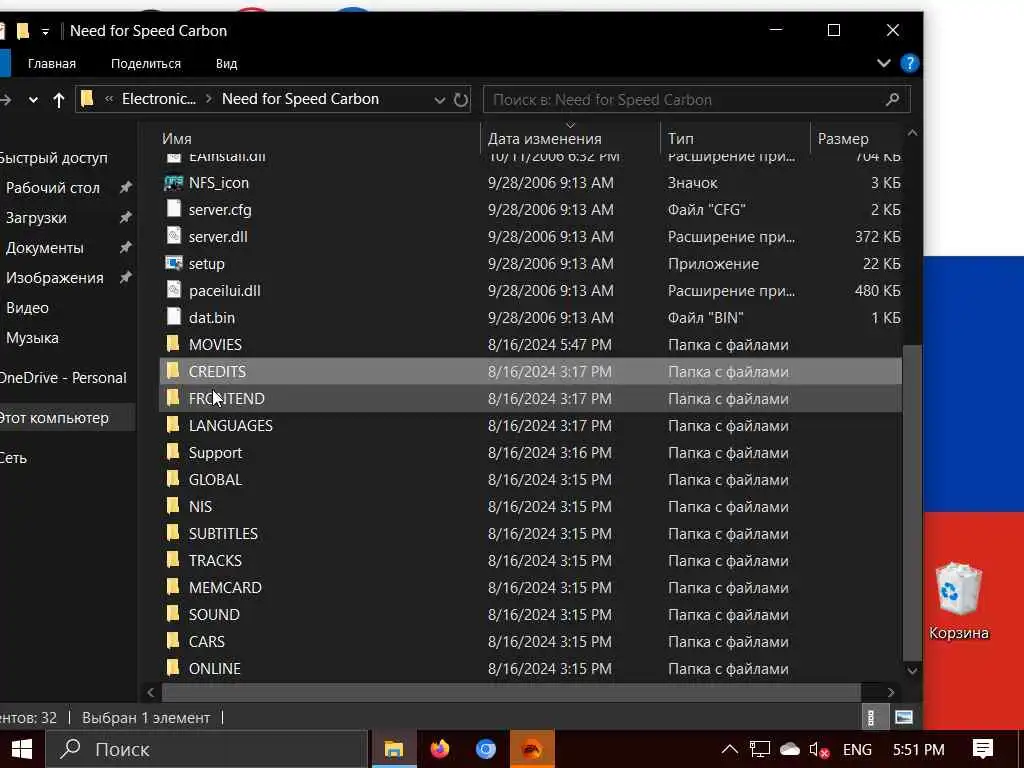This screenshot has width=1024, height=768.
Task: Click the dat.bin file icon
Action: coord(173,317)
